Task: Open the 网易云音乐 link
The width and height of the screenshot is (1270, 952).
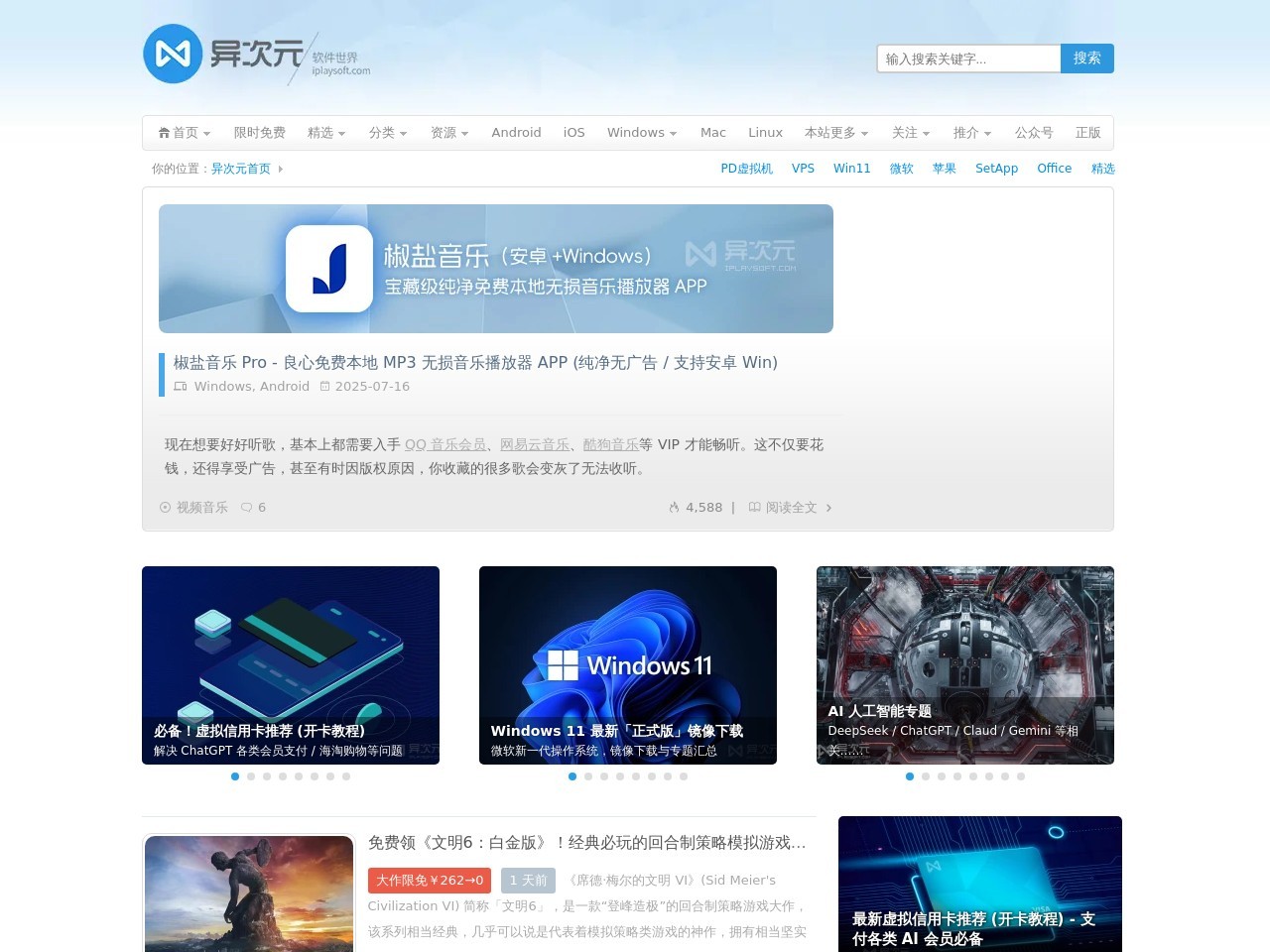Action: tap(536, 444)
